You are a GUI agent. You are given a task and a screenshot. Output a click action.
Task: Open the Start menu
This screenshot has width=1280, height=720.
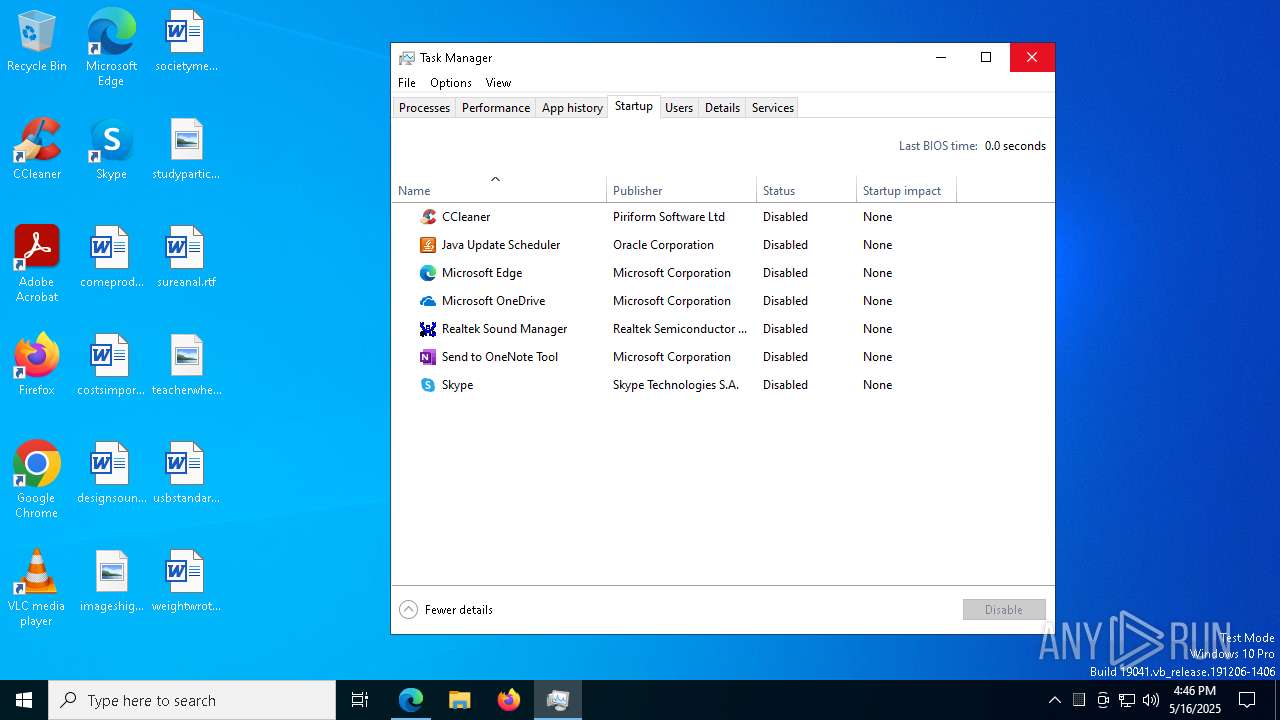click(24, 700)
